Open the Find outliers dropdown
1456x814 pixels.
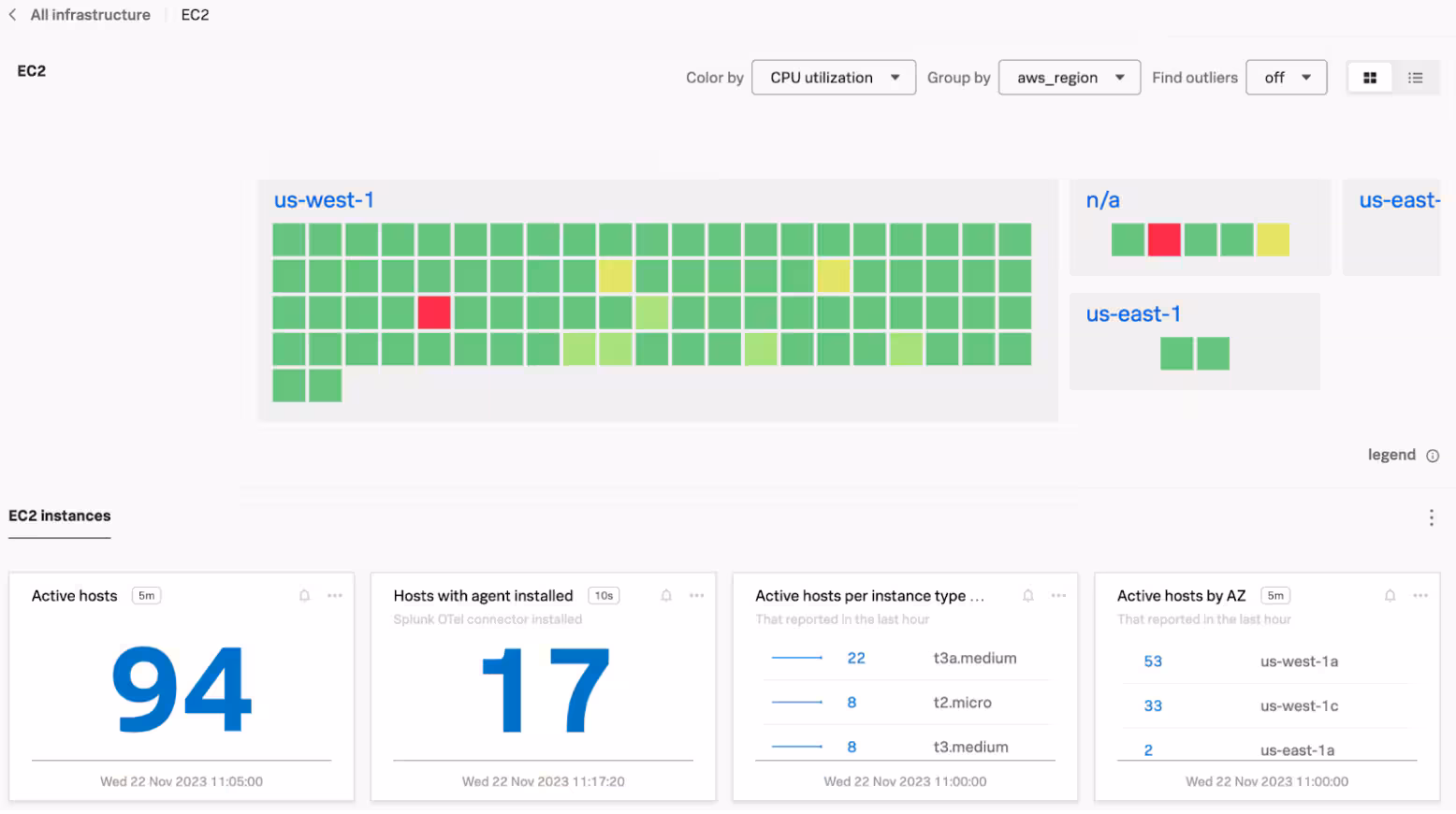1286,78
